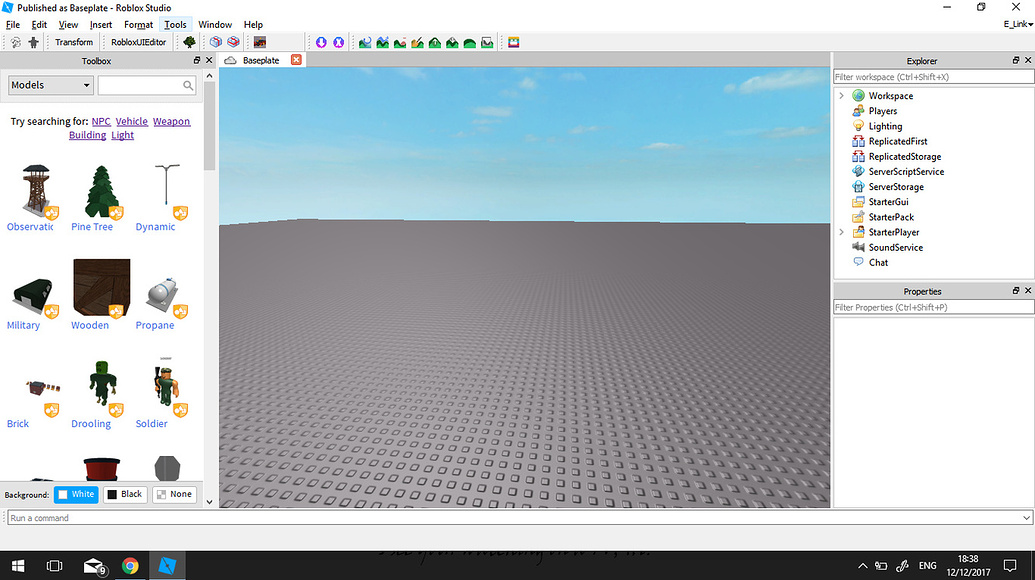This screenshot has width=1035, height=580.
Task: Click the purple circle down-arrow icon
Action: coord(321,42)
